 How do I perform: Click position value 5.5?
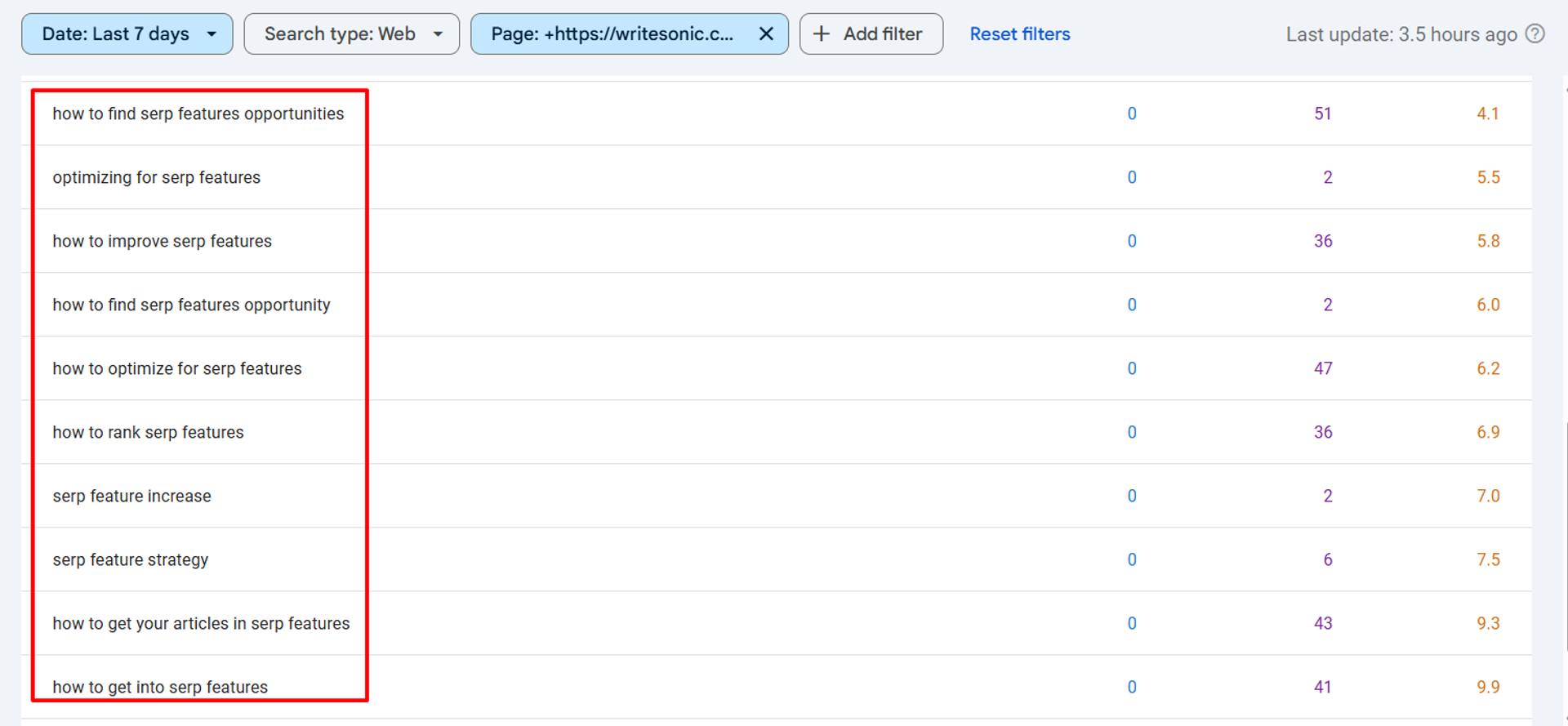[1488, 177]
